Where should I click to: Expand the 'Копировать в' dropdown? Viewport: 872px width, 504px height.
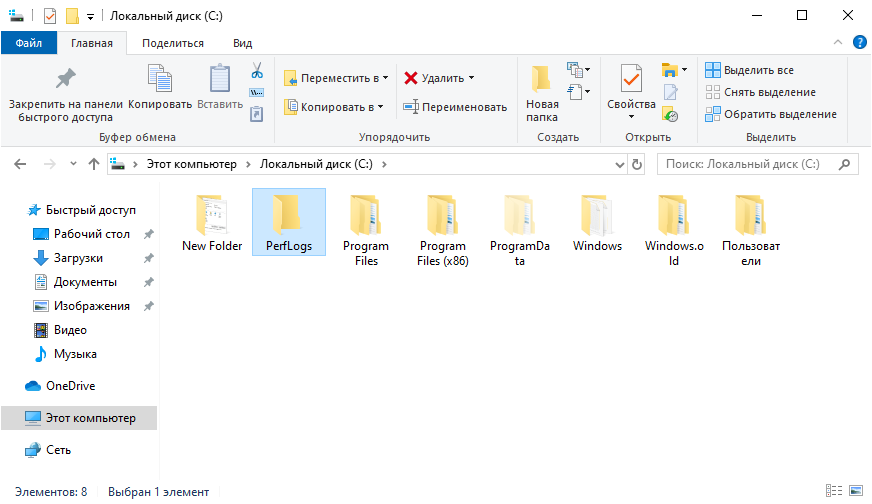(x=334, y=107)
